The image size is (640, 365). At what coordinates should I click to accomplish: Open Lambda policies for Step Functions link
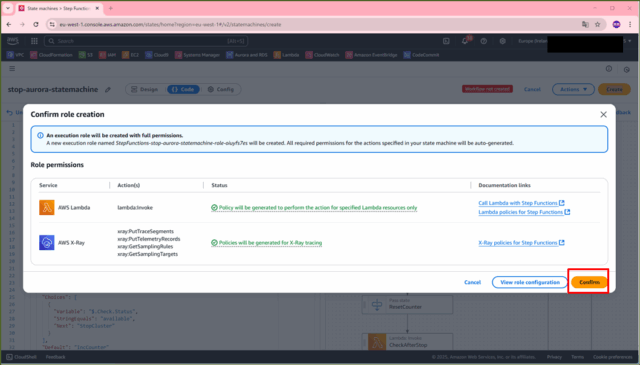point(524,212)
